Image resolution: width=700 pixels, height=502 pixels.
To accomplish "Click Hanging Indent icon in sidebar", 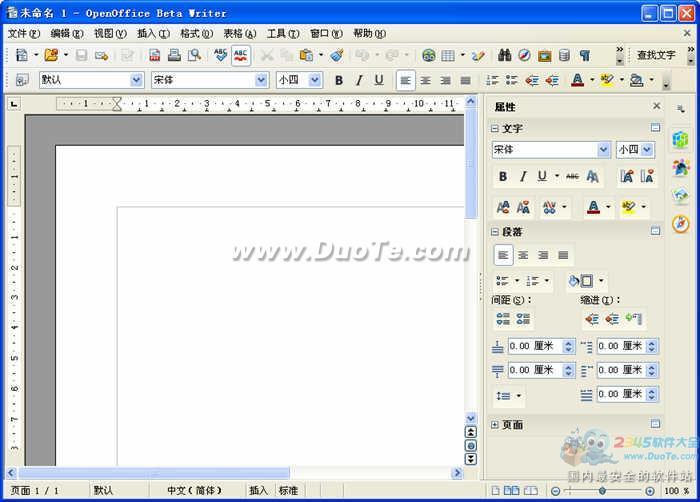I will pos(634,319).
